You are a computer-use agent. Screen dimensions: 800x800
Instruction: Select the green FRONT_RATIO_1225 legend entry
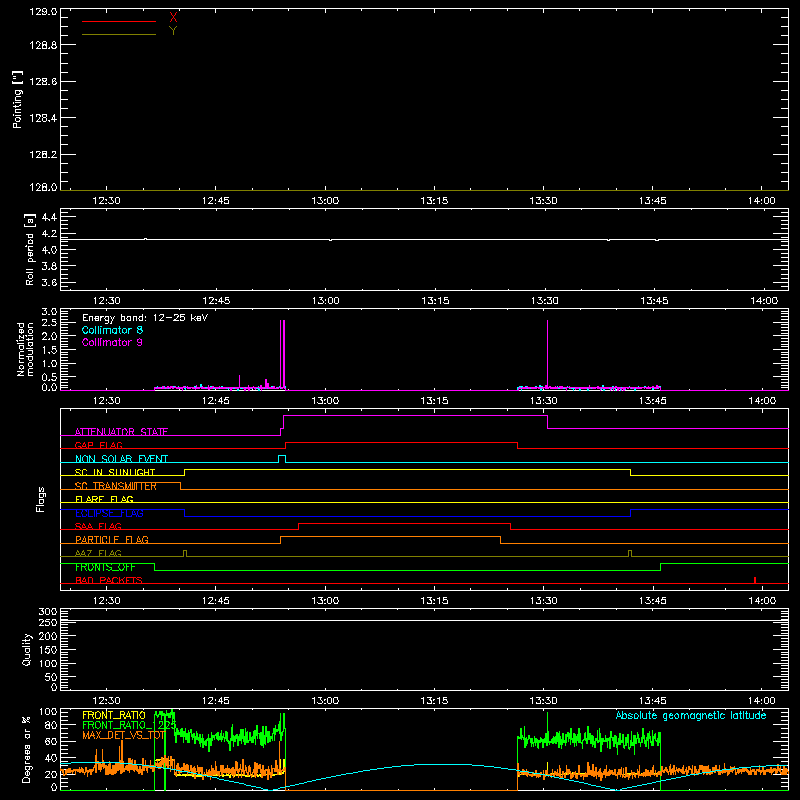129,725
